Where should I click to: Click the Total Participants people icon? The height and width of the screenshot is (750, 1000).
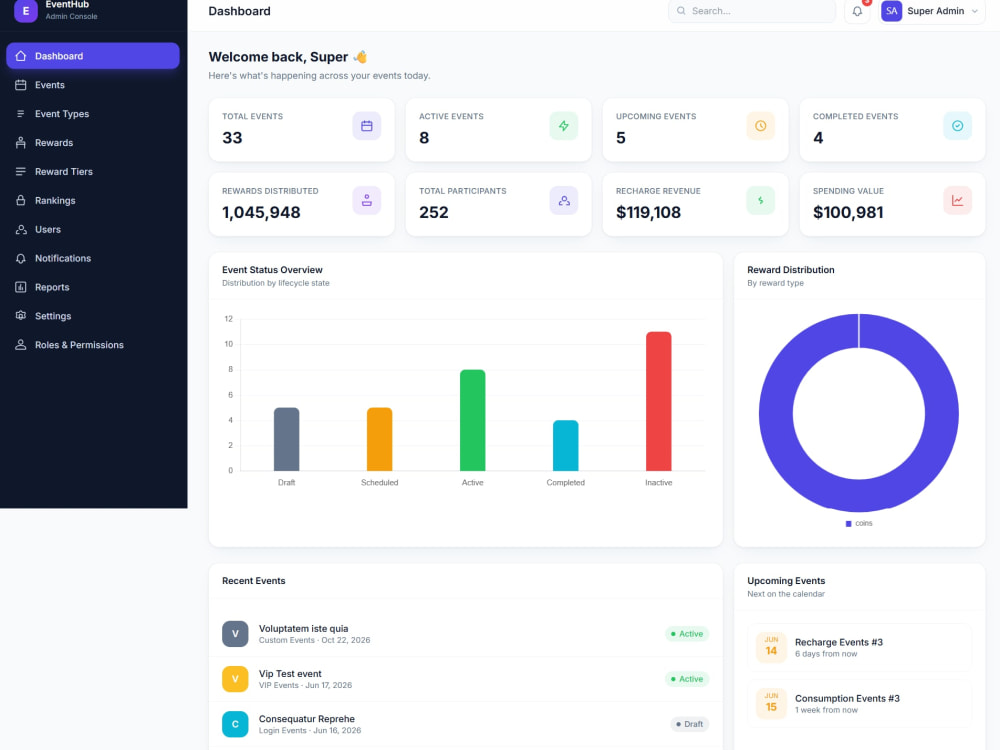564,200
